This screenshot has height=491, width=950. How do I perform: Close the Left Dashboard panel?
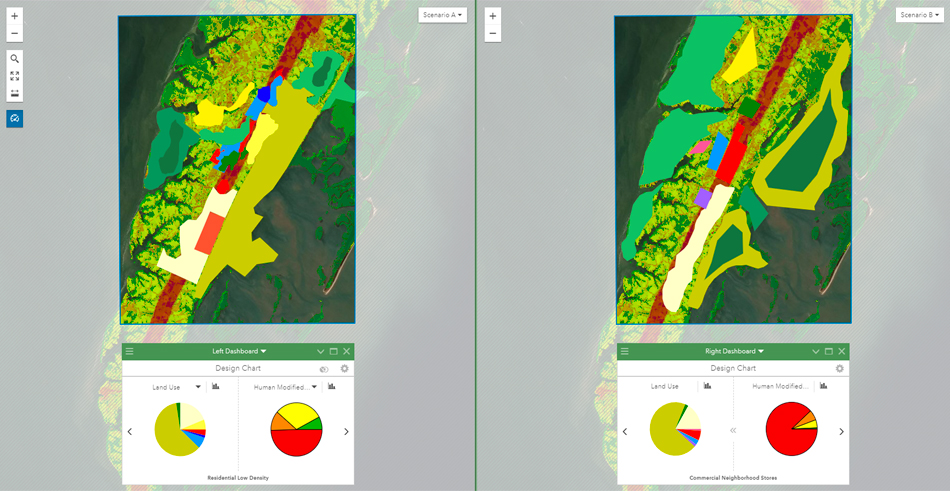[347, 352]
